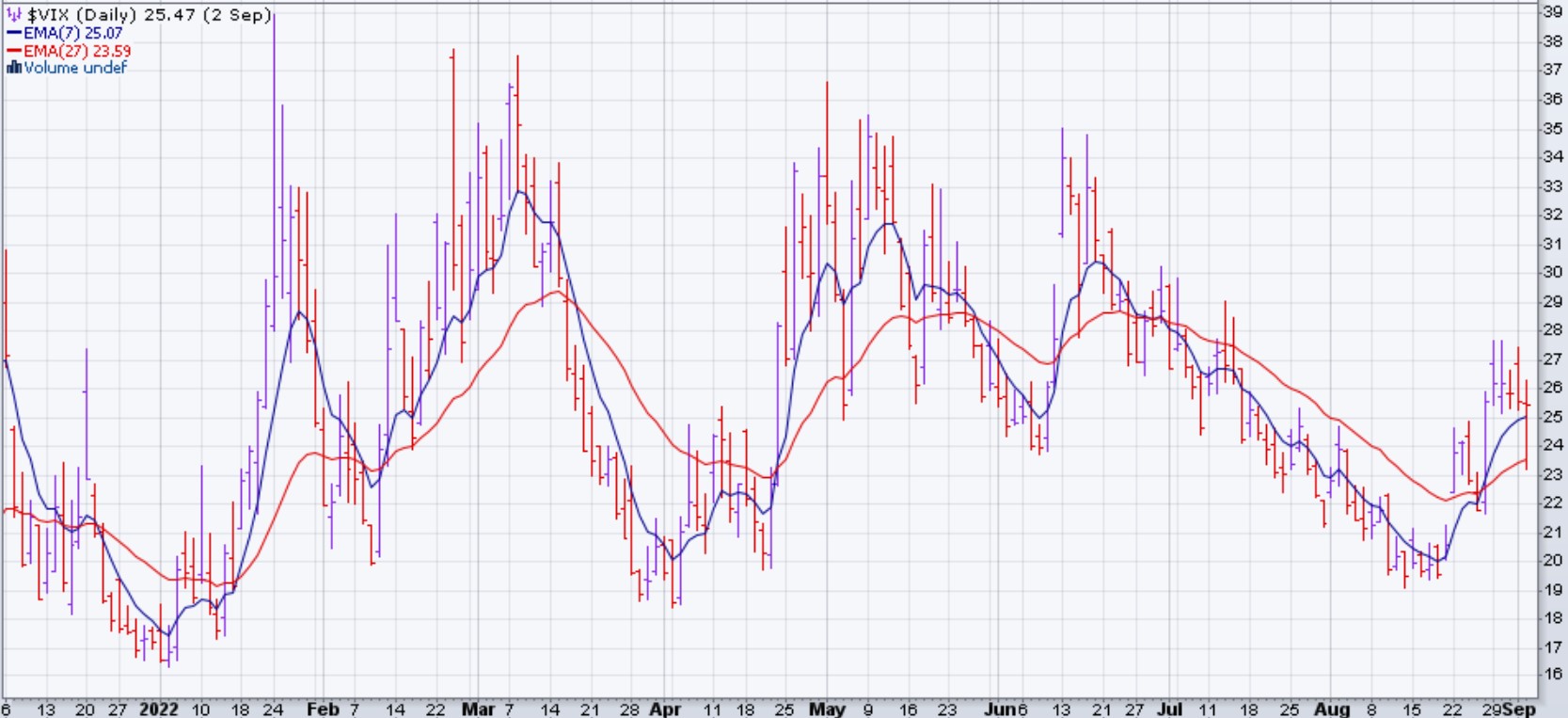Select the Apr label on the date axis
1568x718 pixels.
tap(664, 709)
